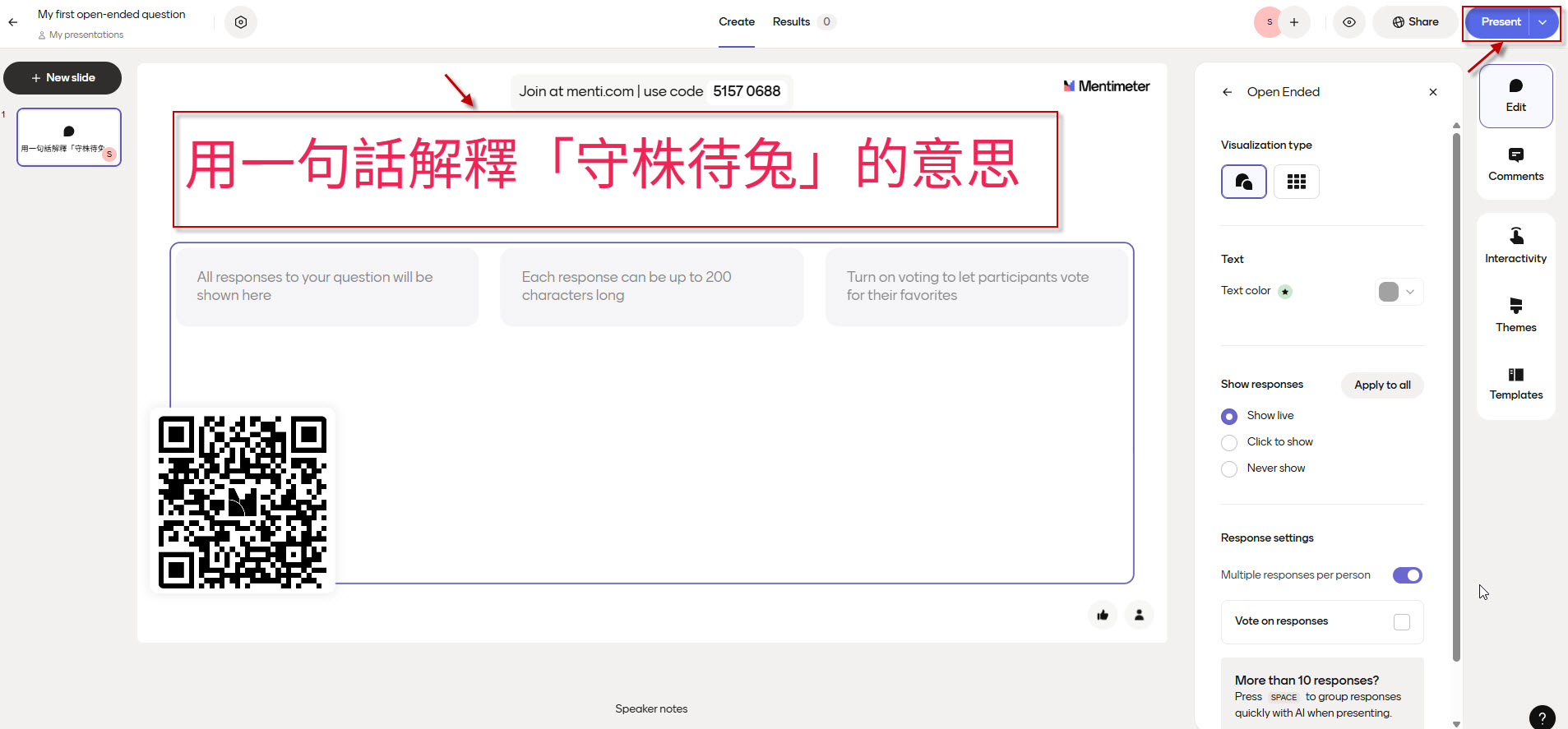Expand the Present button dropdown arrow
1568x729 pixels.
[1543, 22]
